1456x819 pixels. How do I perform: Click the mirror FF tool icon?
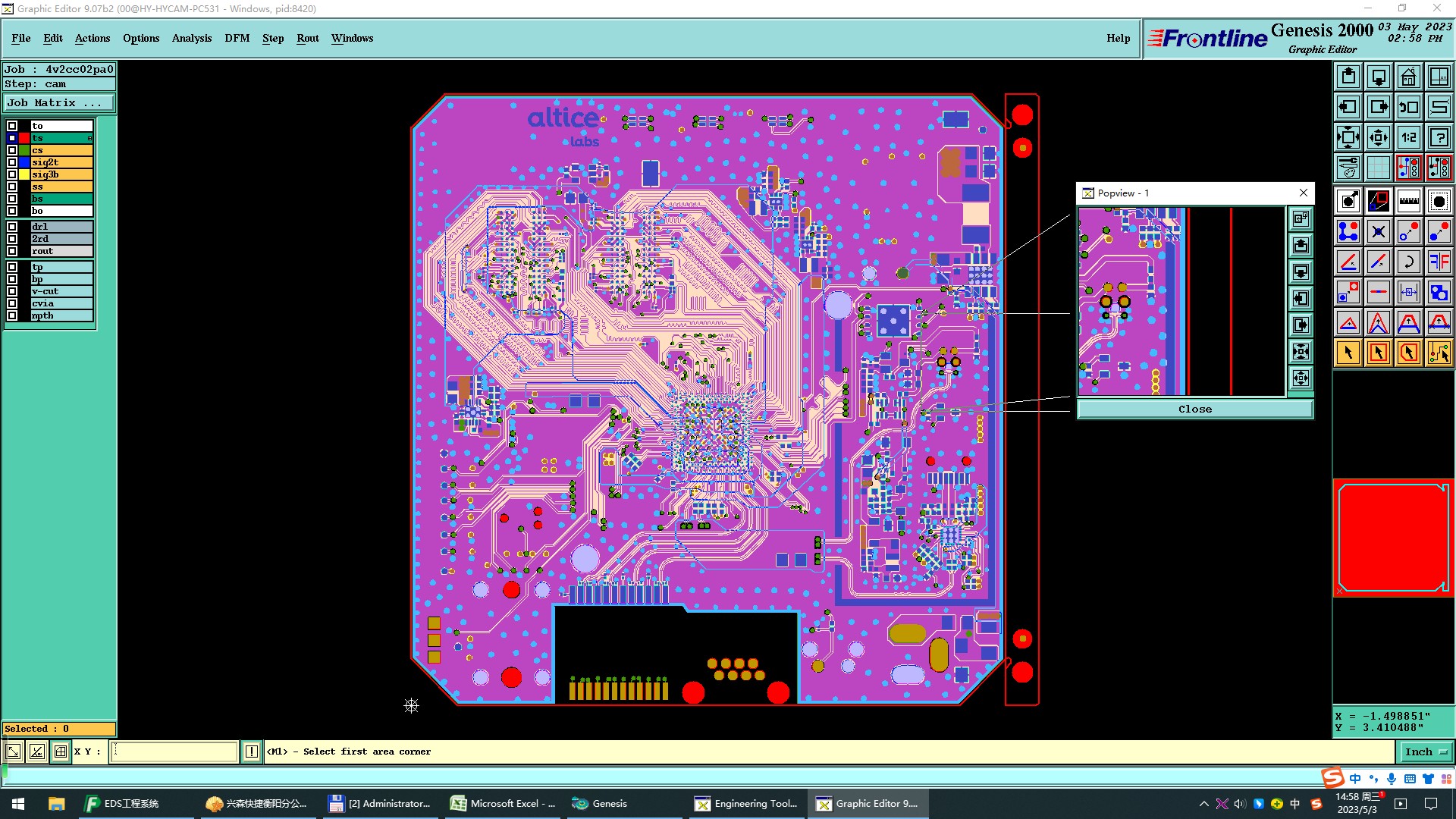1439,262
